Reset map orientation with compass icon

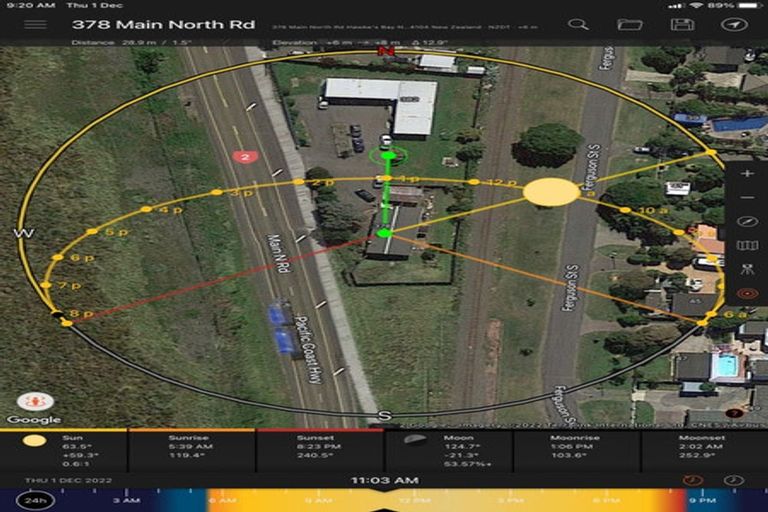(x=746, y=221)
